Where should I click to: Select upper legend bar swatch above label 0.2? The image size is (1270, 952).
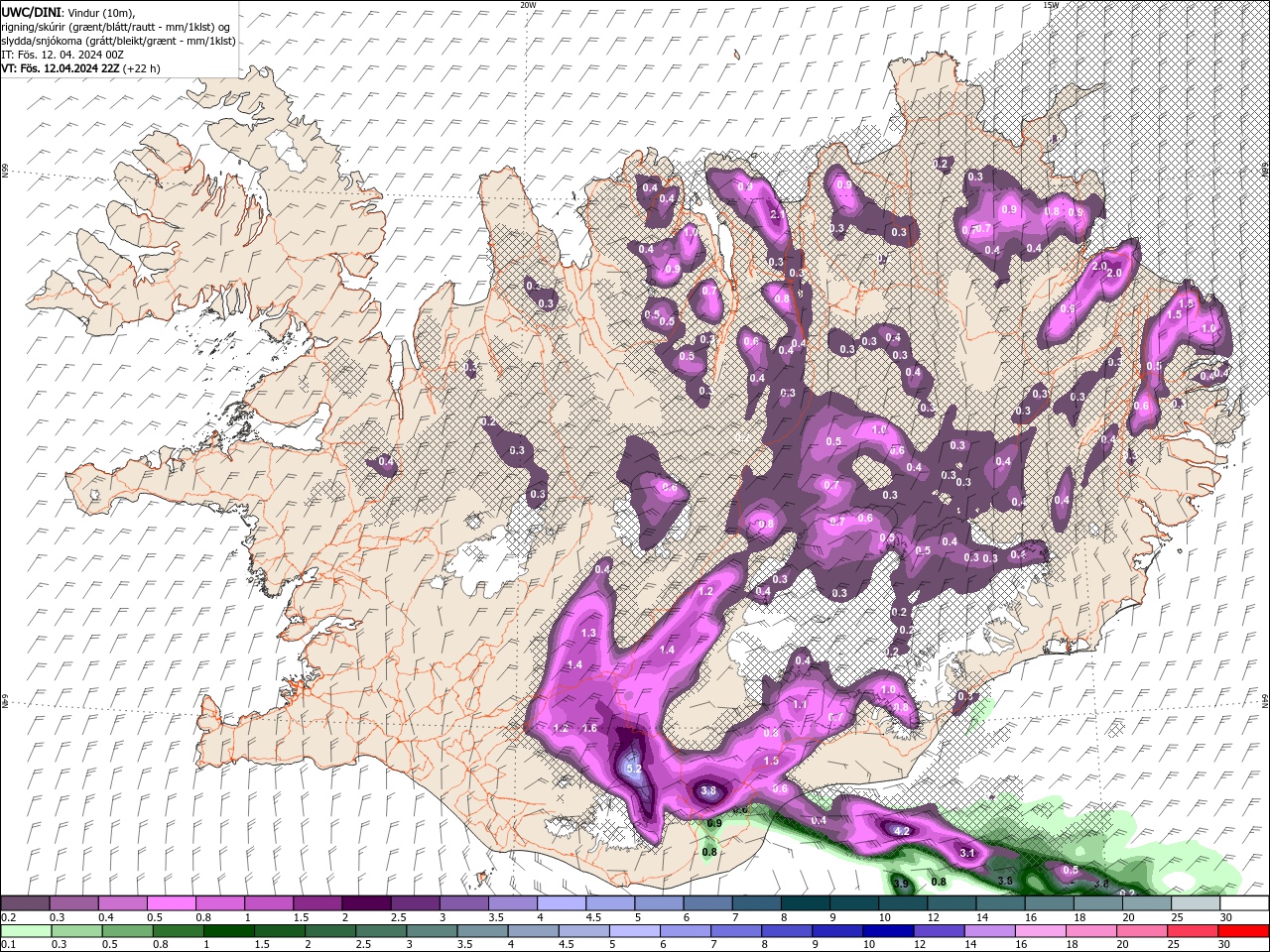tap(26, 903)
